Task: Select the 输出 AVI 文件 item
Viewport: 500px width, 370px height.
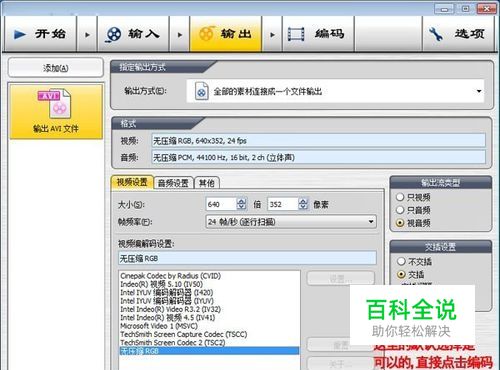Action: tap(56, 111)
